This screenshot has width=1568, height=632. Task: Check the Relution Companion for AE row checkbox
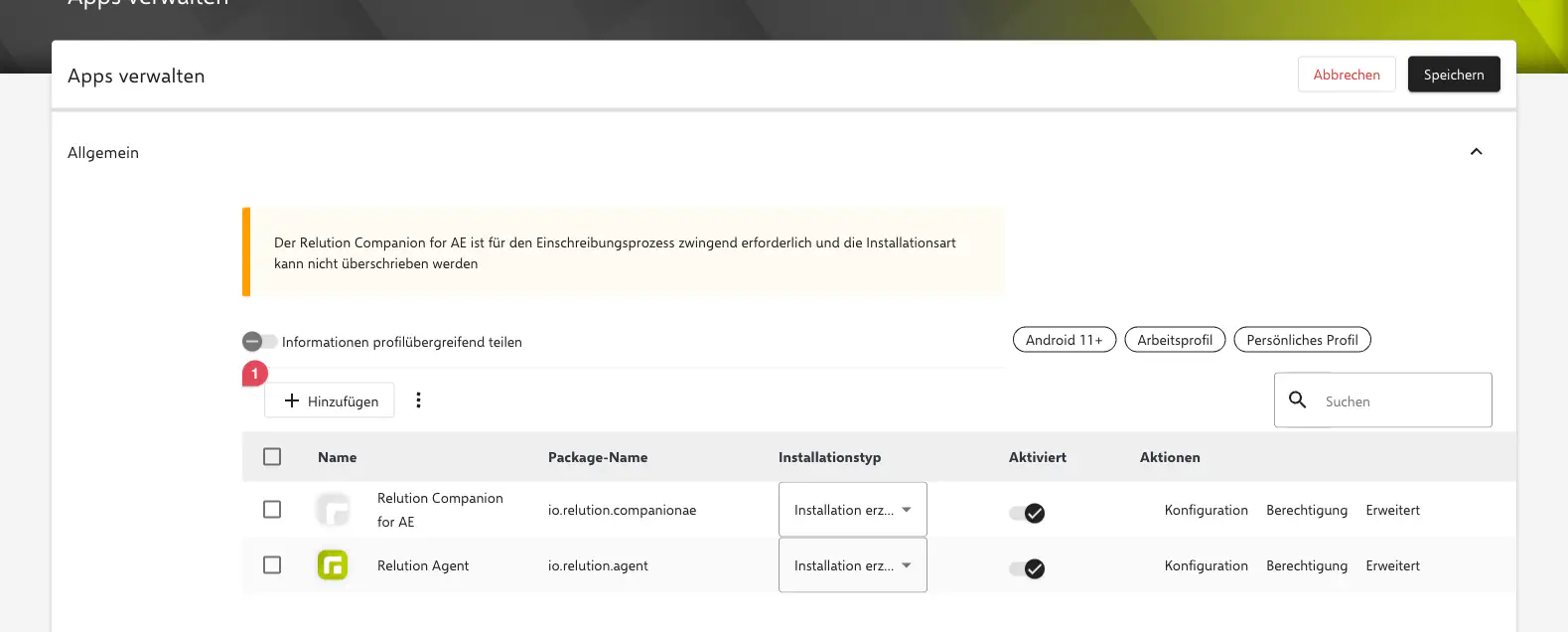tap(272, 509)
